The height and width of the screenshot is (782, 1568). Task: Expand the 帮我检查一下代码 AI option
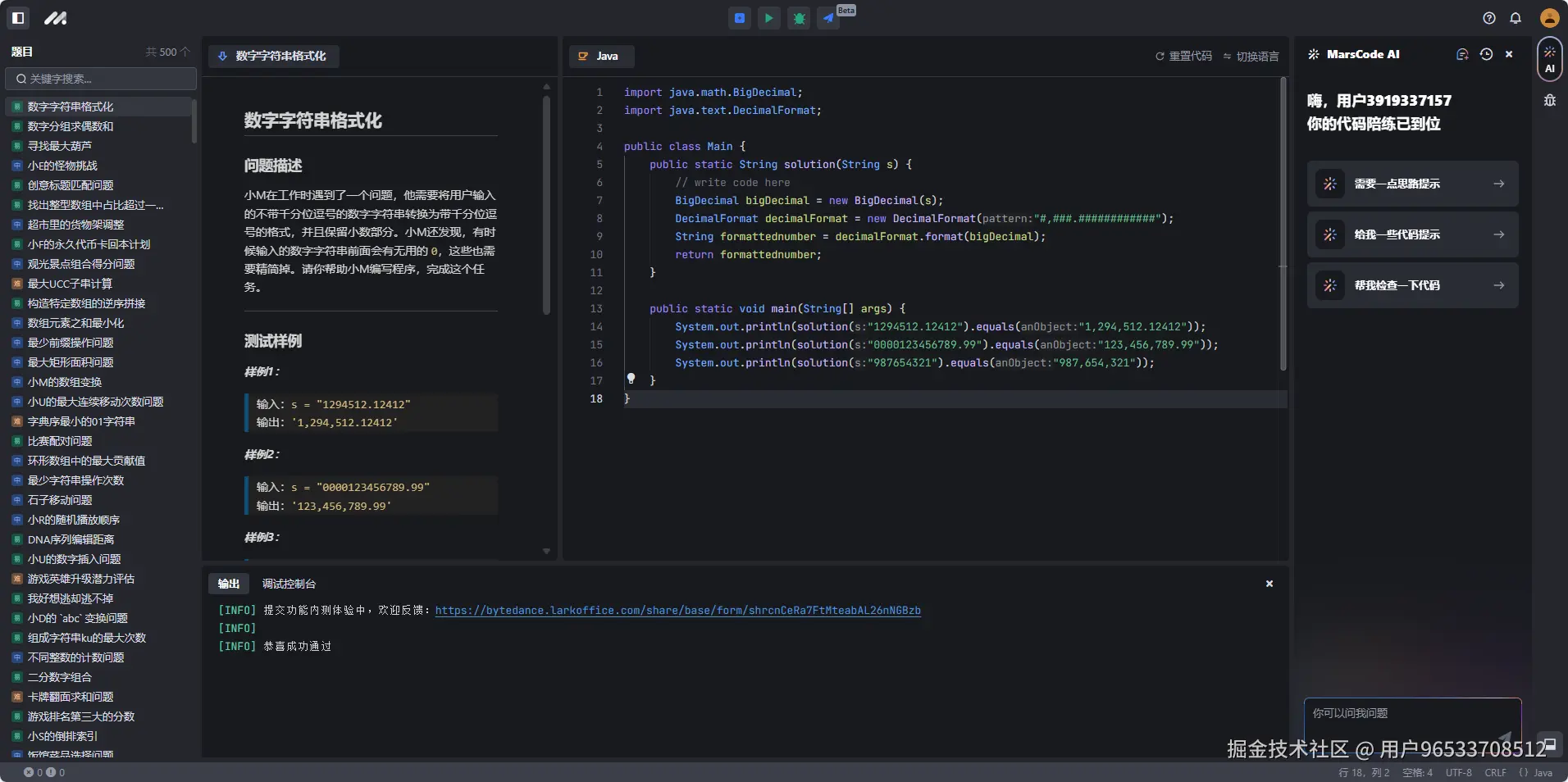1412,285
